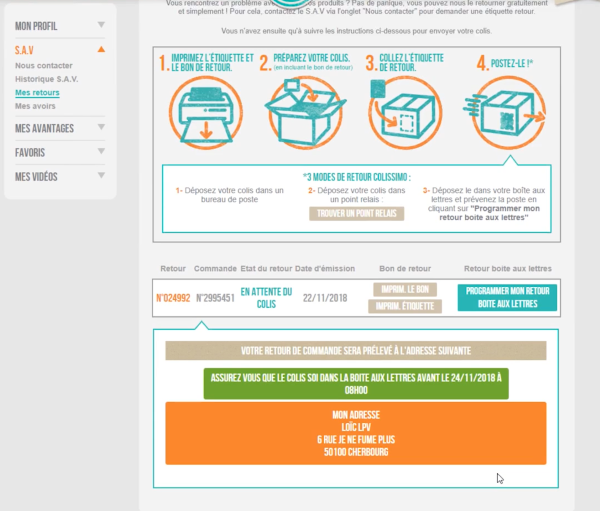Open Historique S.A.V. link
The image size is (600, 511).
(47, 79)
